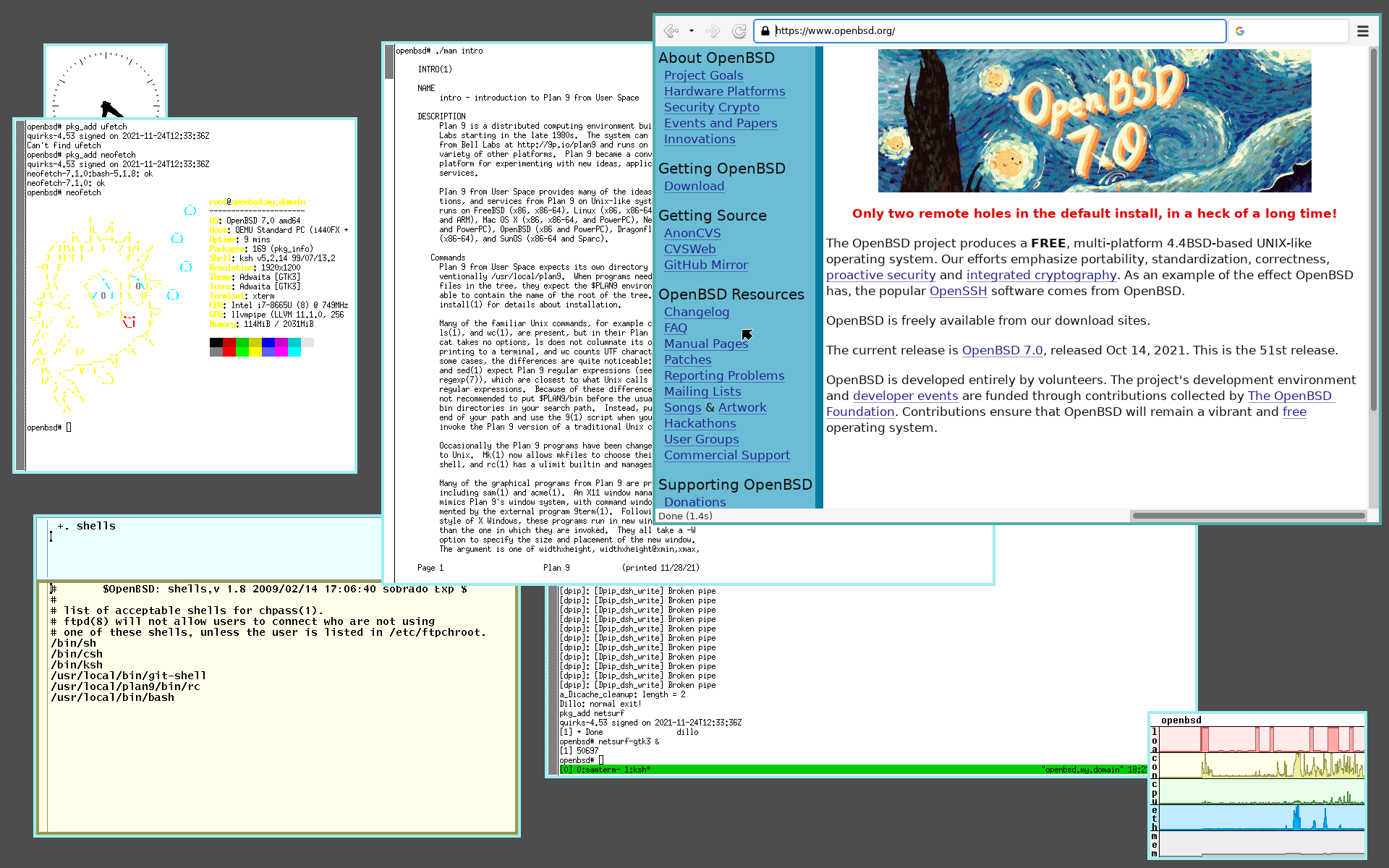Open the AnonCVS link
Image resolution: width=1389 pixels, height=868 pixels.
click(x=692, y=233)
